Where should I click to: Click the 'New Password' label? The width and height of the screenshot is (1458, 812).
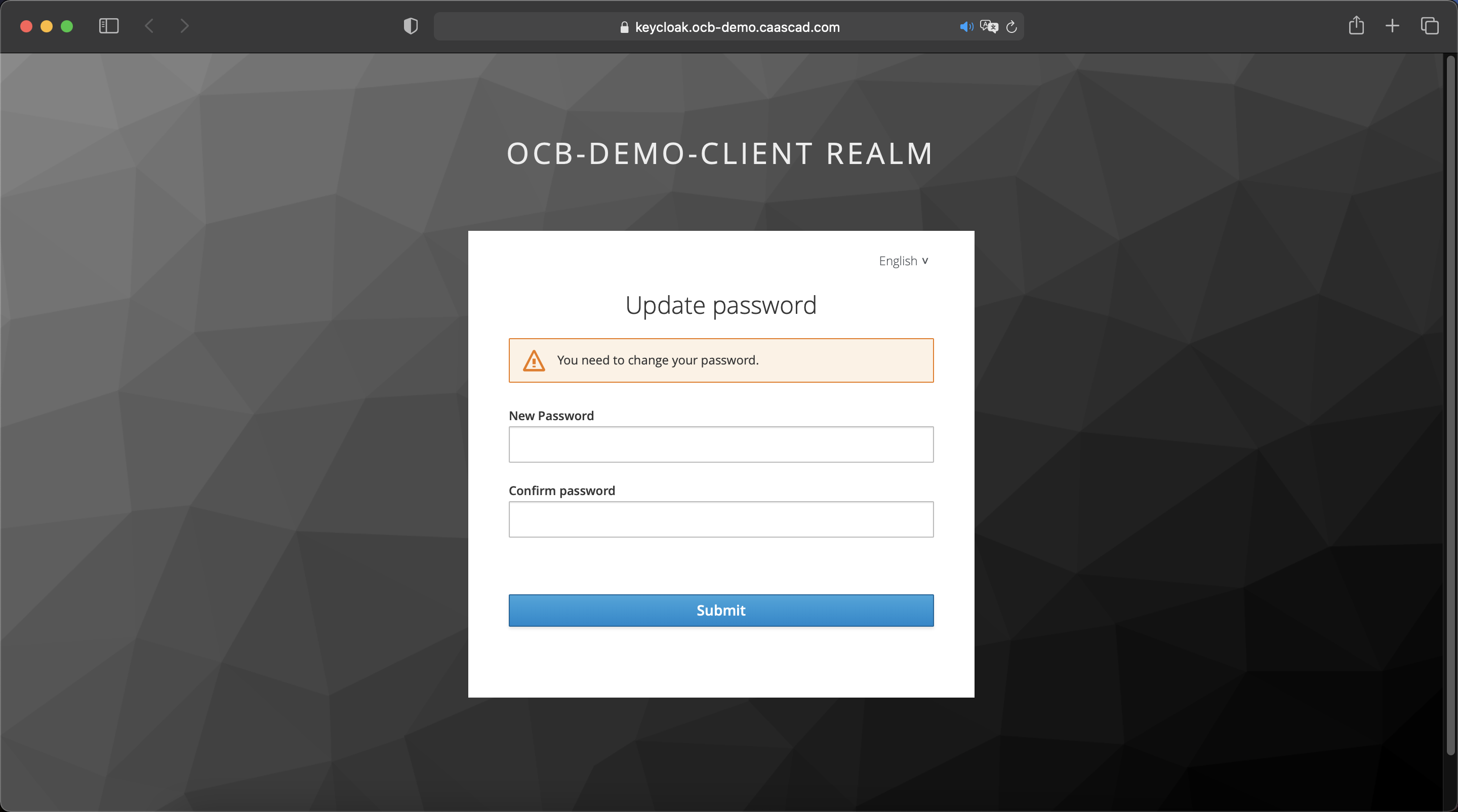(551, 416)
